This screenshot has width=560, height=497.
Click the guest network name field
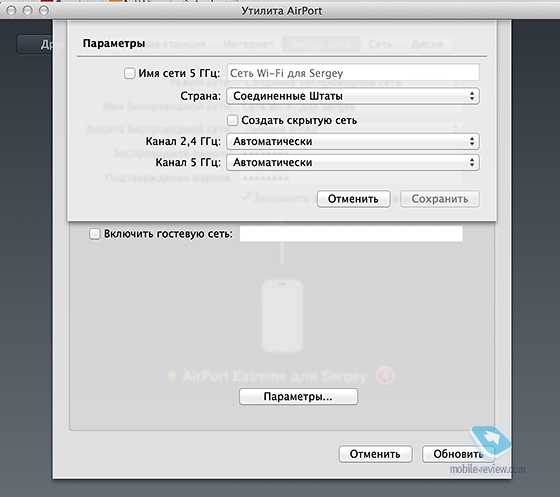pyautogui.click(x=351, y=234)
